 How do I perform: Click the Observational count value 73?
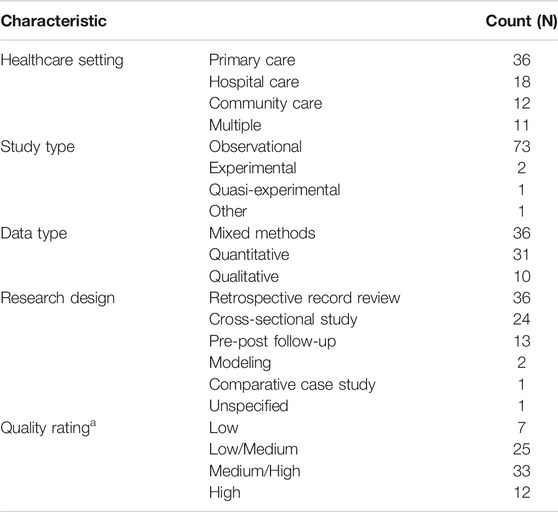(x=522, y=147)
